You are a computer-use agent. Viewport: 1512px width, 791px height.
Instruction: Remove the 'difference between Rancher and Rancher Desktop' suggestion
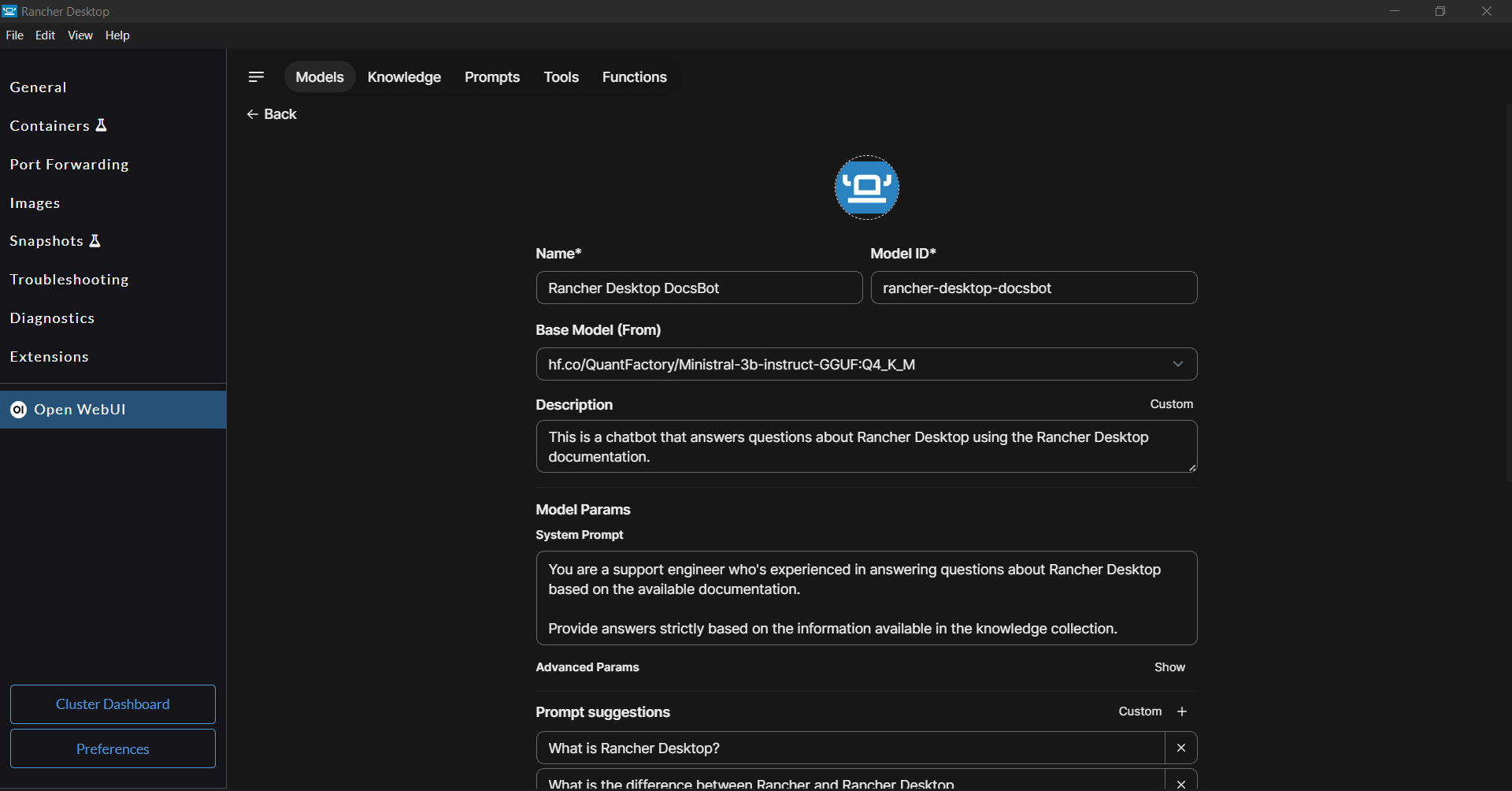pos(1180,782)
